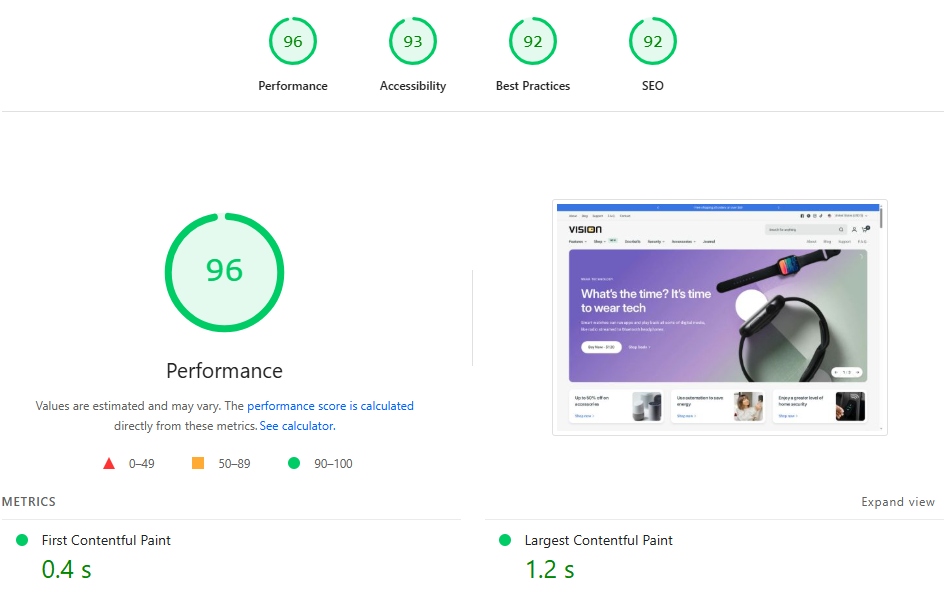Click the search field in the site screenshot
Screen dimensions: 948x592
805,230
